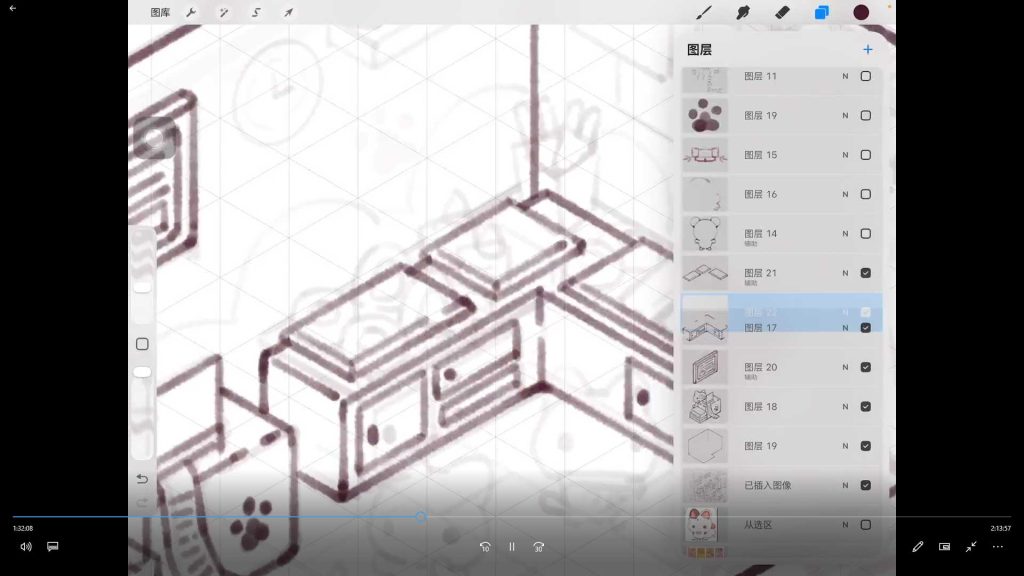Open blend mode N of layer 16
The height and width of the screenshot is (576, 1024).
coord(845,195)
